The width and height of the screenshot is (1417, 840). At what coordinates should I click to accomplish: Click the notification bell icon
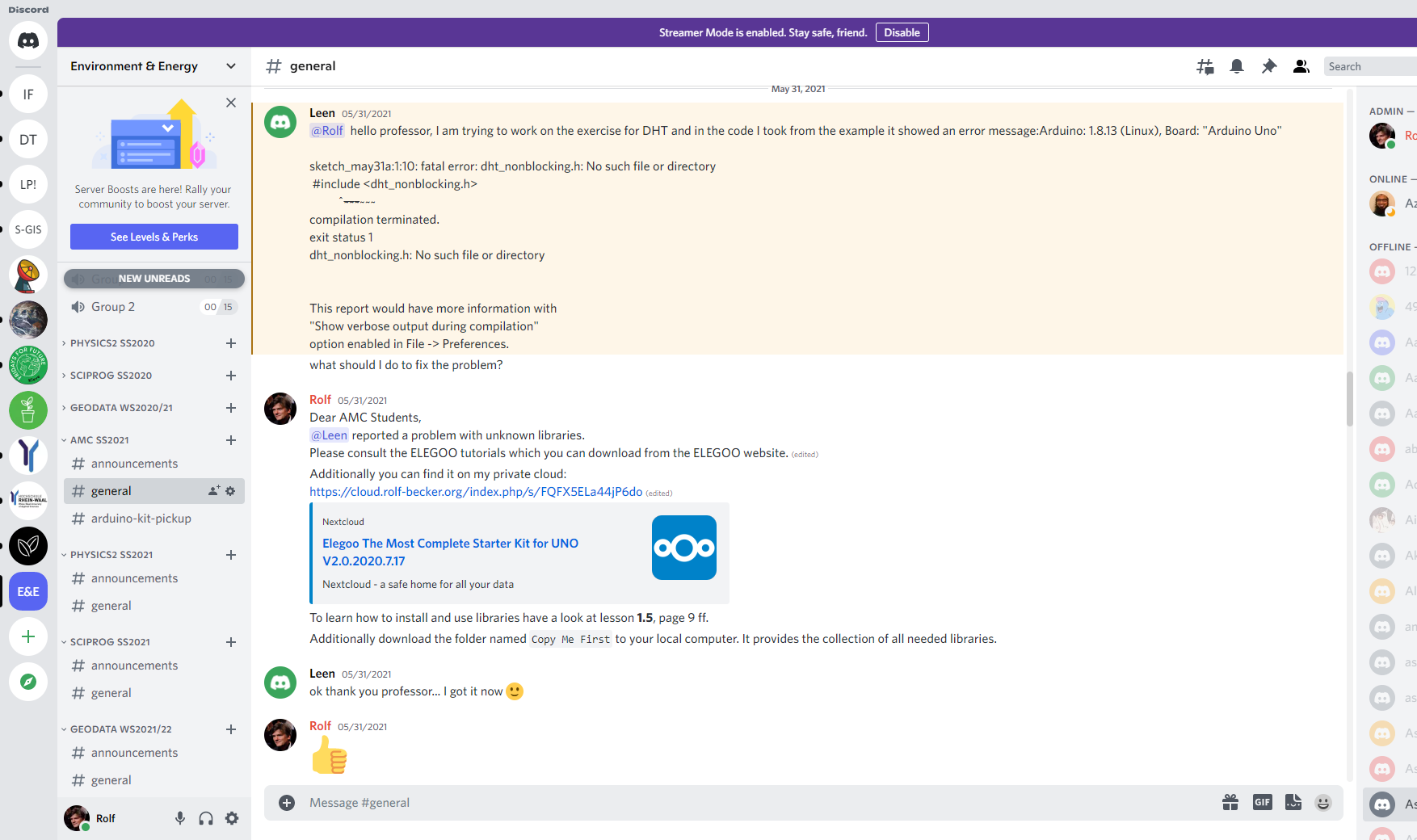point(1236,66)
